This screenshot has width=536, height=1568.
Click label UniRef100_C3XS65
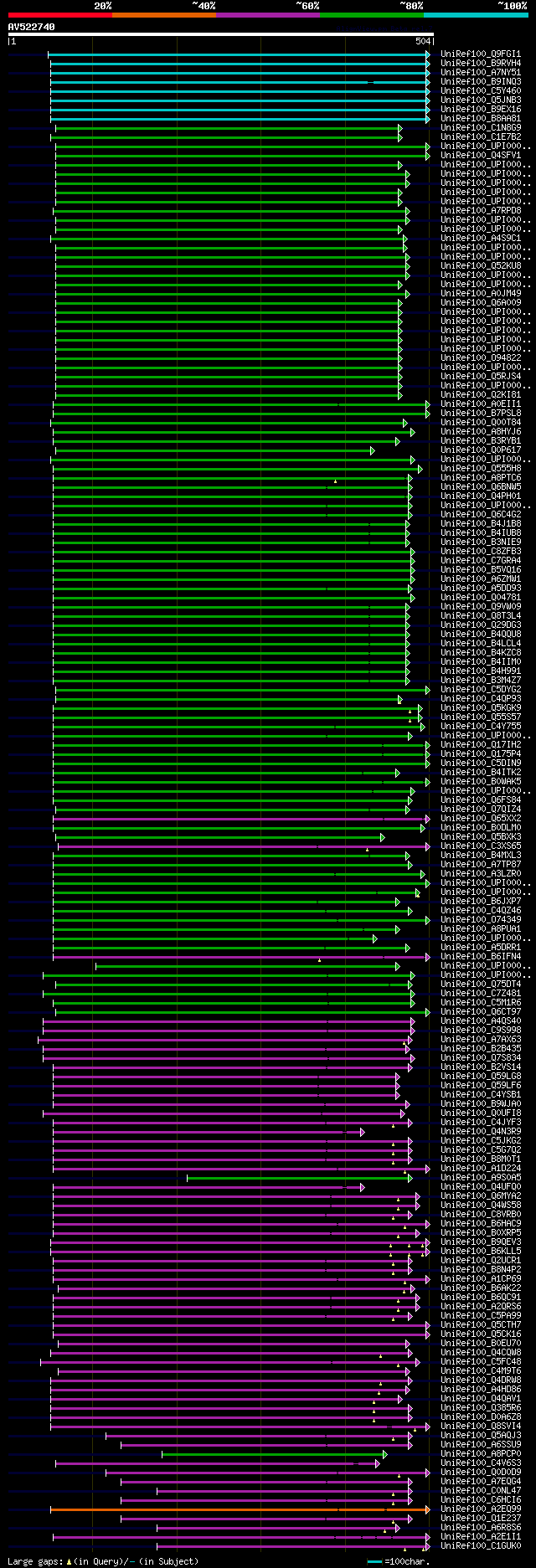[x=481, y=846]
